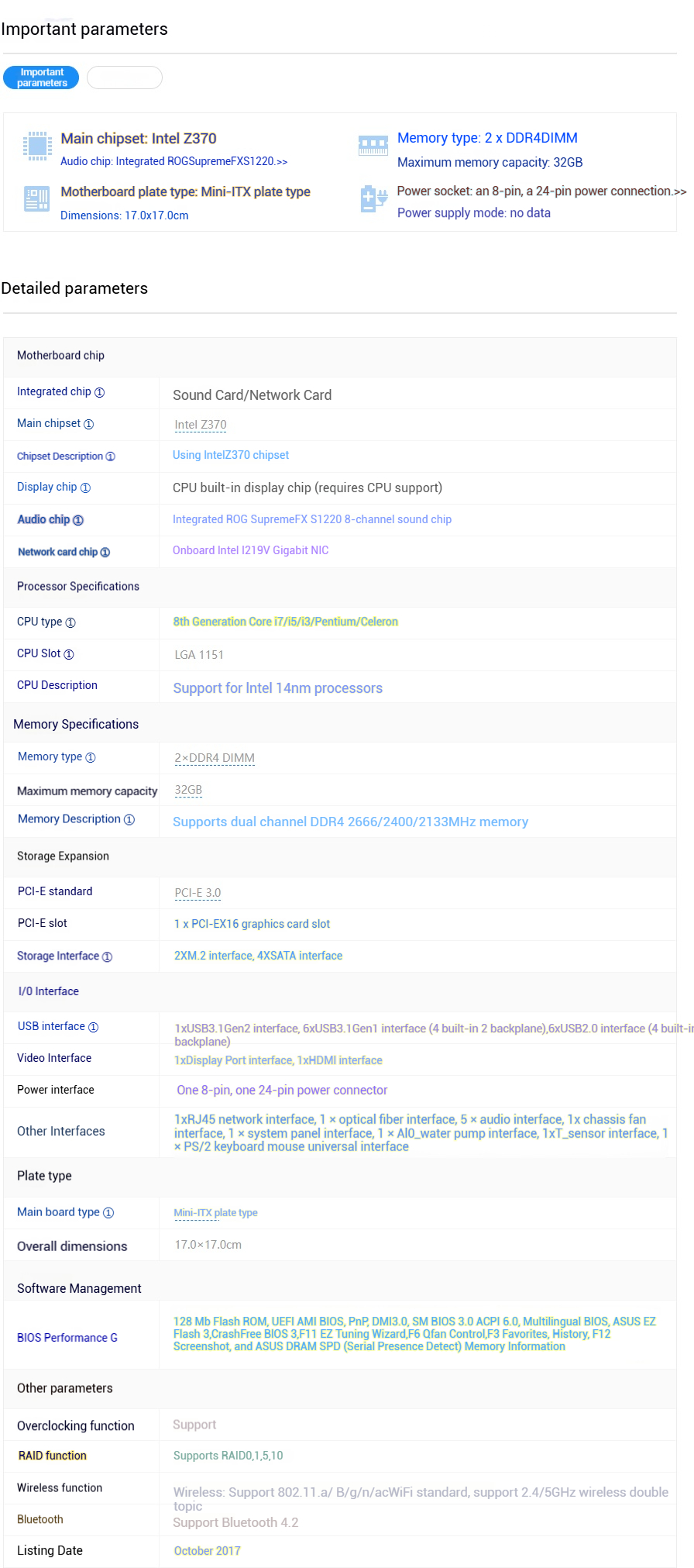Image resolution: width=694 pixels, height=1568 pixels.
Task: Show info for Storage Interface
Action: (x=107, y=956)
